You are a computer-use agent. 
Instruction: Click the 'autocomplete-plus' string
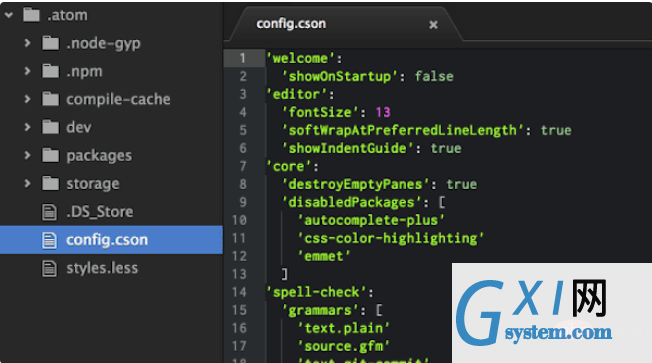[x=371, y=220]
